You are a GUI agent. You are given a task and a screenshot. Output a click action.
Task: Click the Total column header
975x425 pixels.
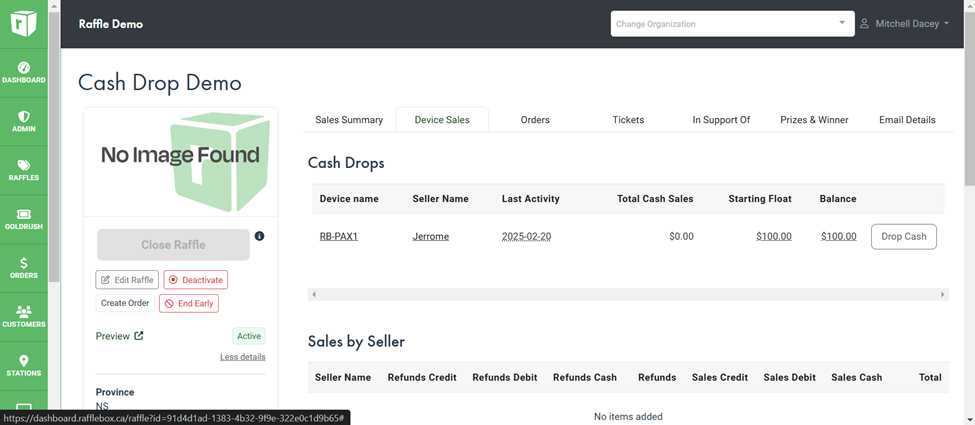point(930,377)
